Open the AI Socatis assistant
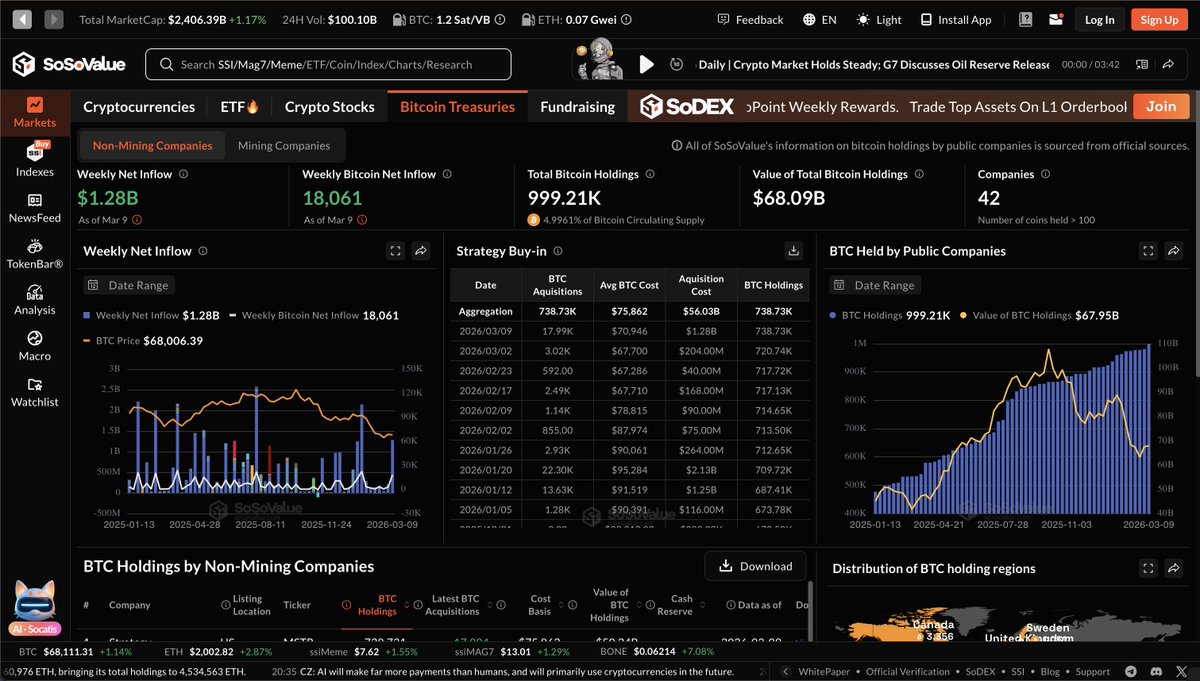This screenshot has width=1200, height=681. tap(36, 608)
